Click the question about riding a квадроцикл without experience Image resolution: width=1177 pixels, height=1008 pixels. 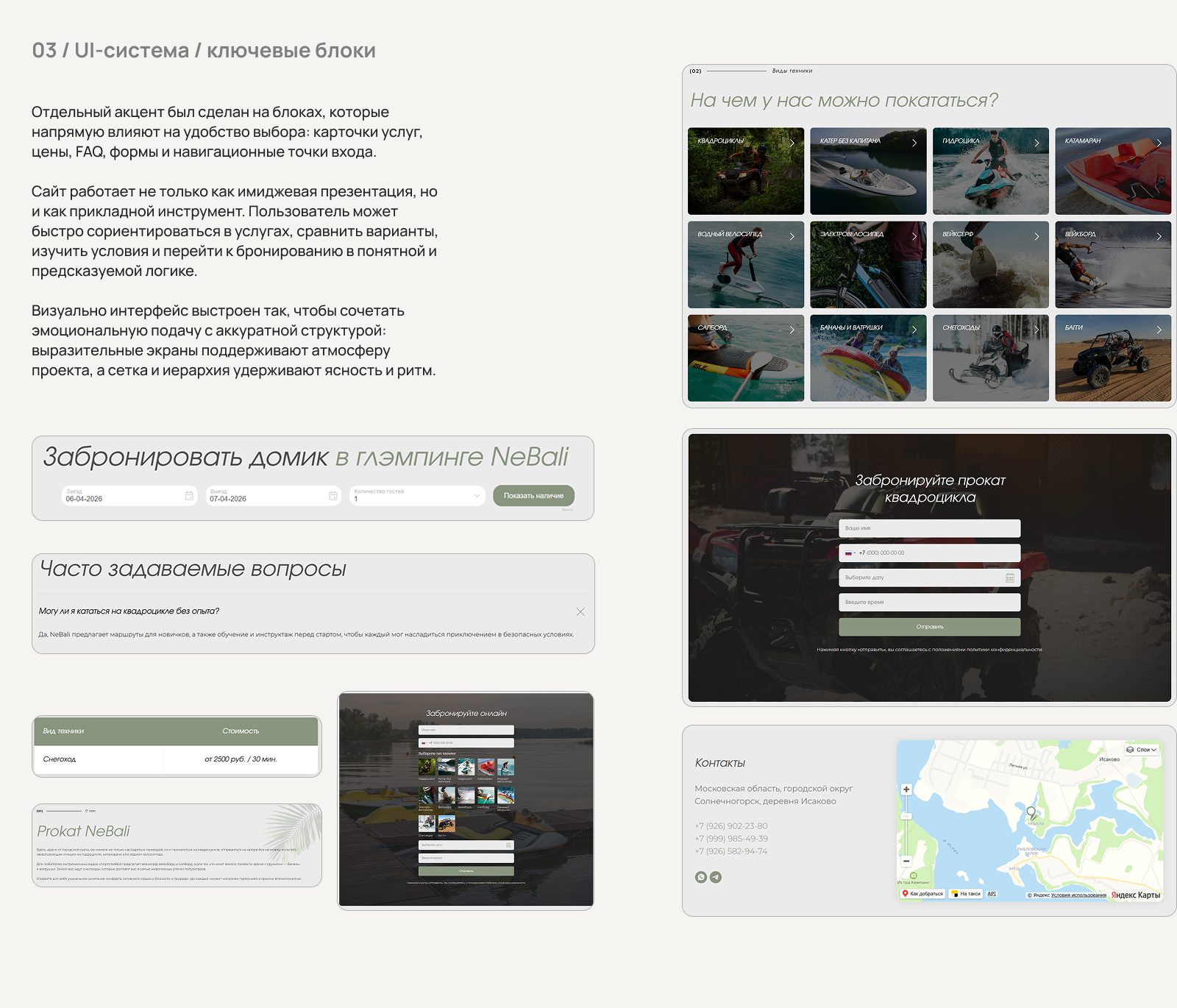point(129,611)
